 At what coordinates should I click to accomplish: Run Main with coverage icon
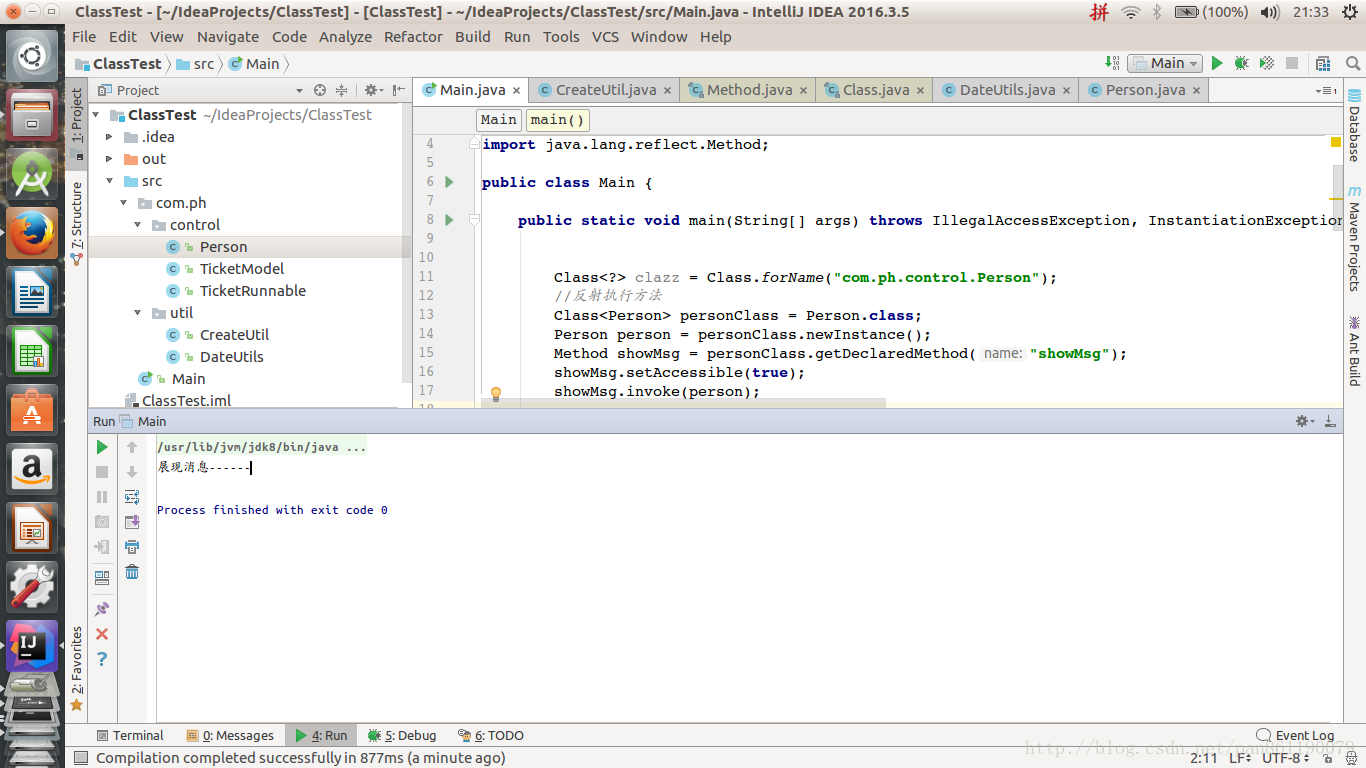pyautogui.click(x=1266, y=63)
